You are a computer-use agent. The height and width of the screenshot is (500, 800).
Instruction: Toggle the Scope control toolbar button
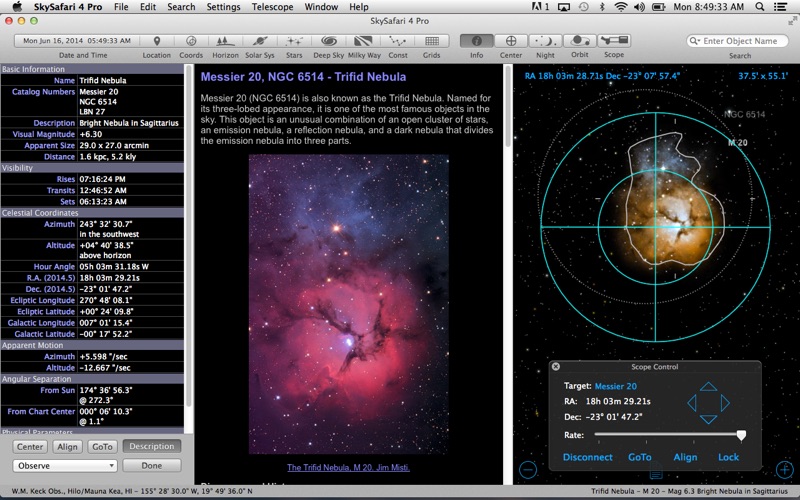[614, 41]
